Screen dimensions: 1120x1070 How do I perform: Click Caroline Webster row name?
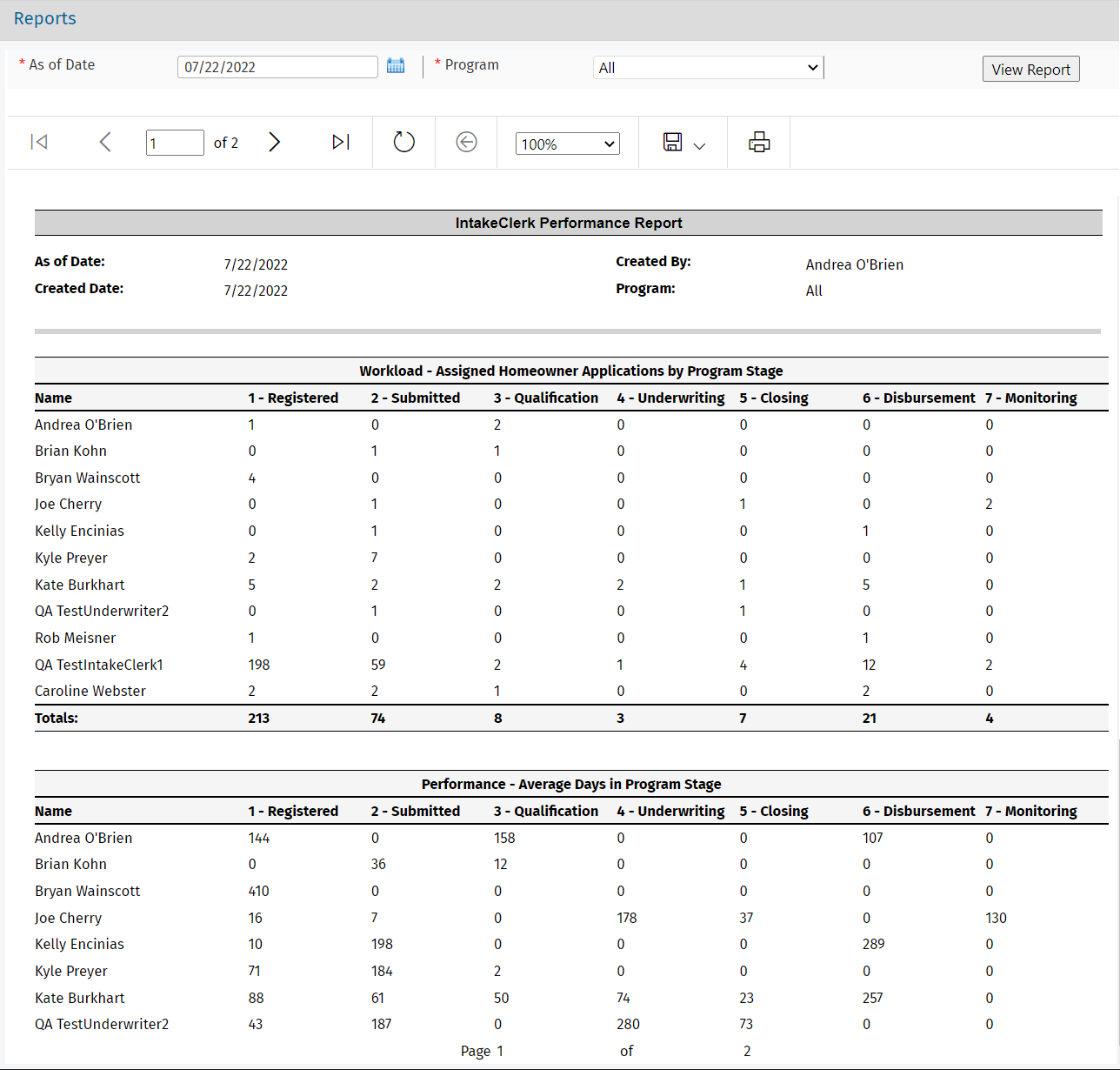tap(90, 691)
